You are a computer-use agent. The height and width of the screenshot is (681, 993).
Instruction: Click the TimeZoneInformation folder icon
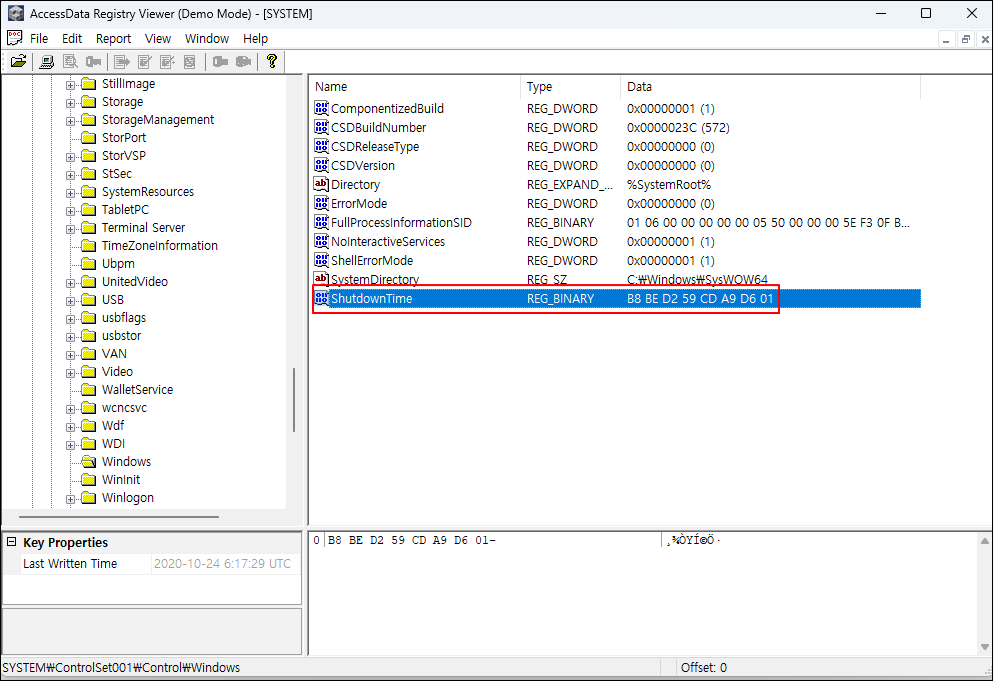pos(89,245)
